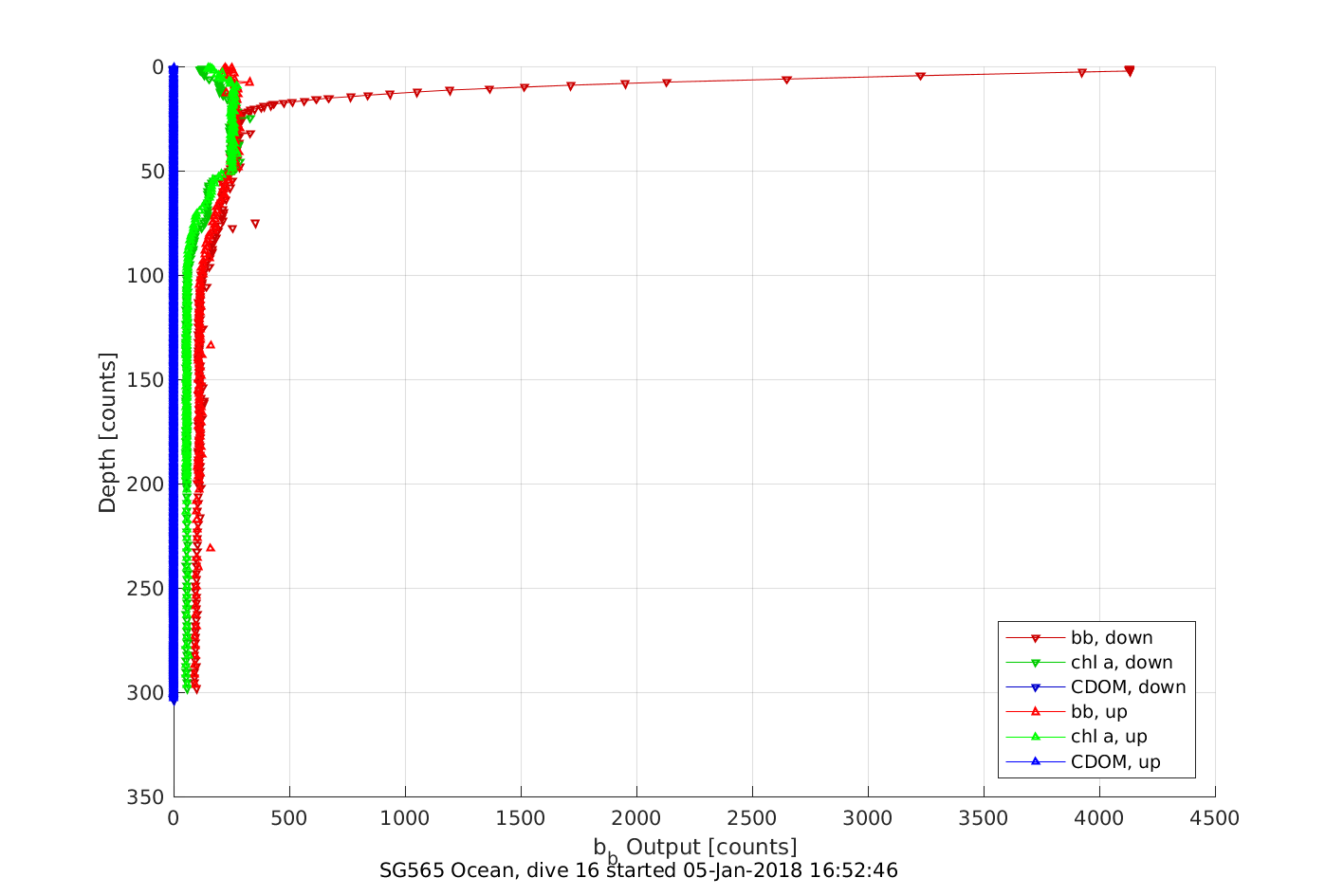
Task: Click the 'bb, up' legend entry
Action: 1067,712
